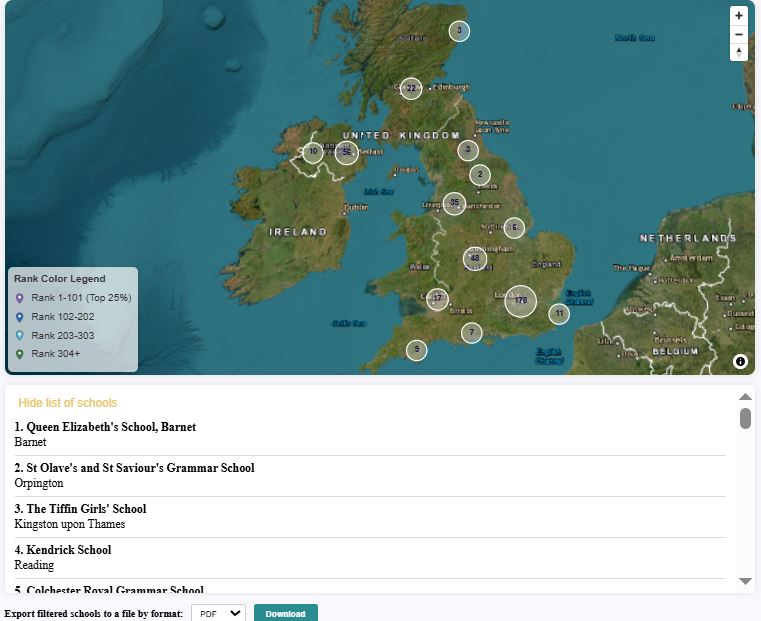Click the 'Dublin' city label on map
761x621 pixels.
tap(356, 207)
